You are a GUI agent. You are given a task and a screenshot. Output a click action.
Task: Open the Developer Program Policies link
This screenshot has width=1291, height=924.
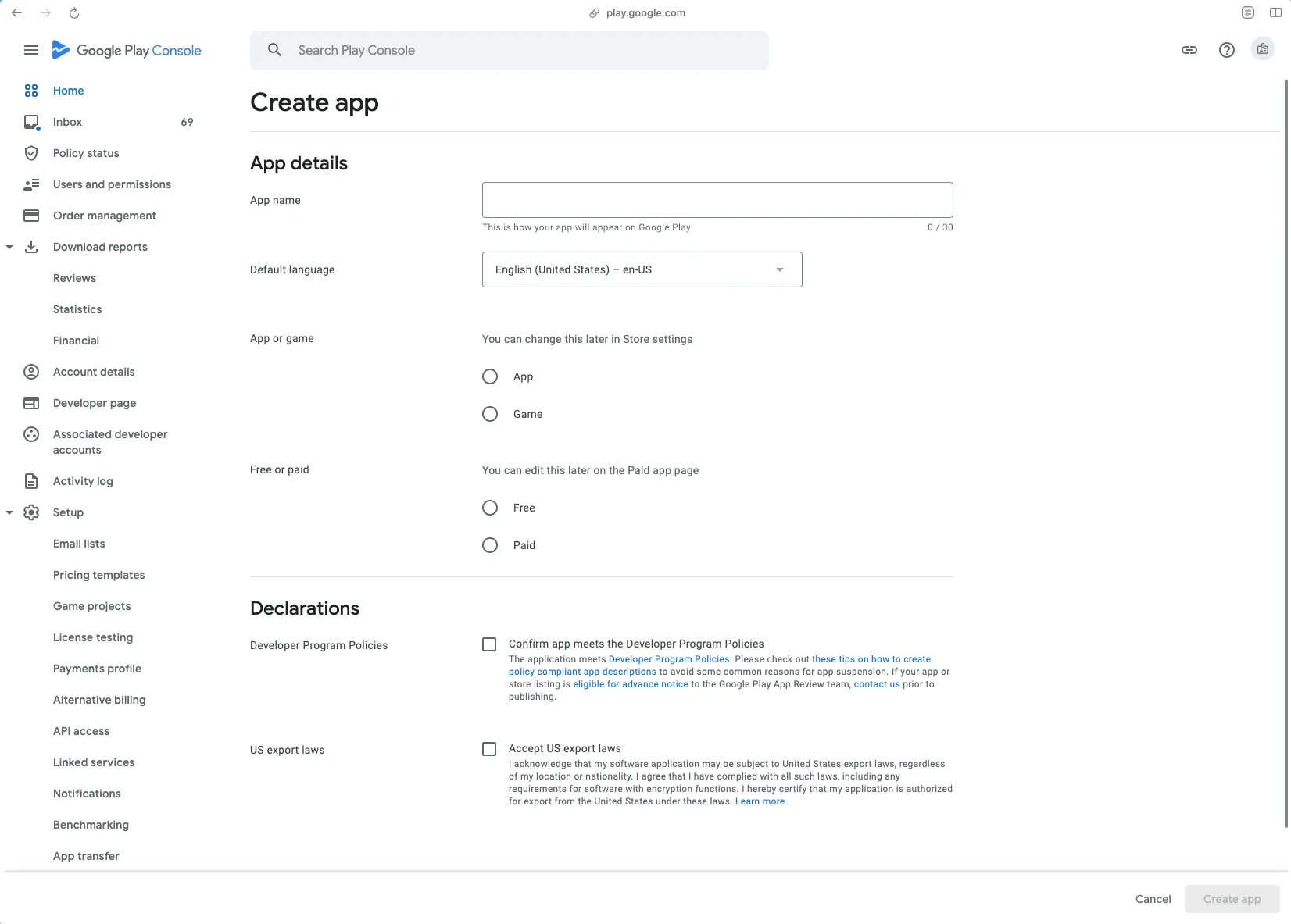click(x=669, y=659)
